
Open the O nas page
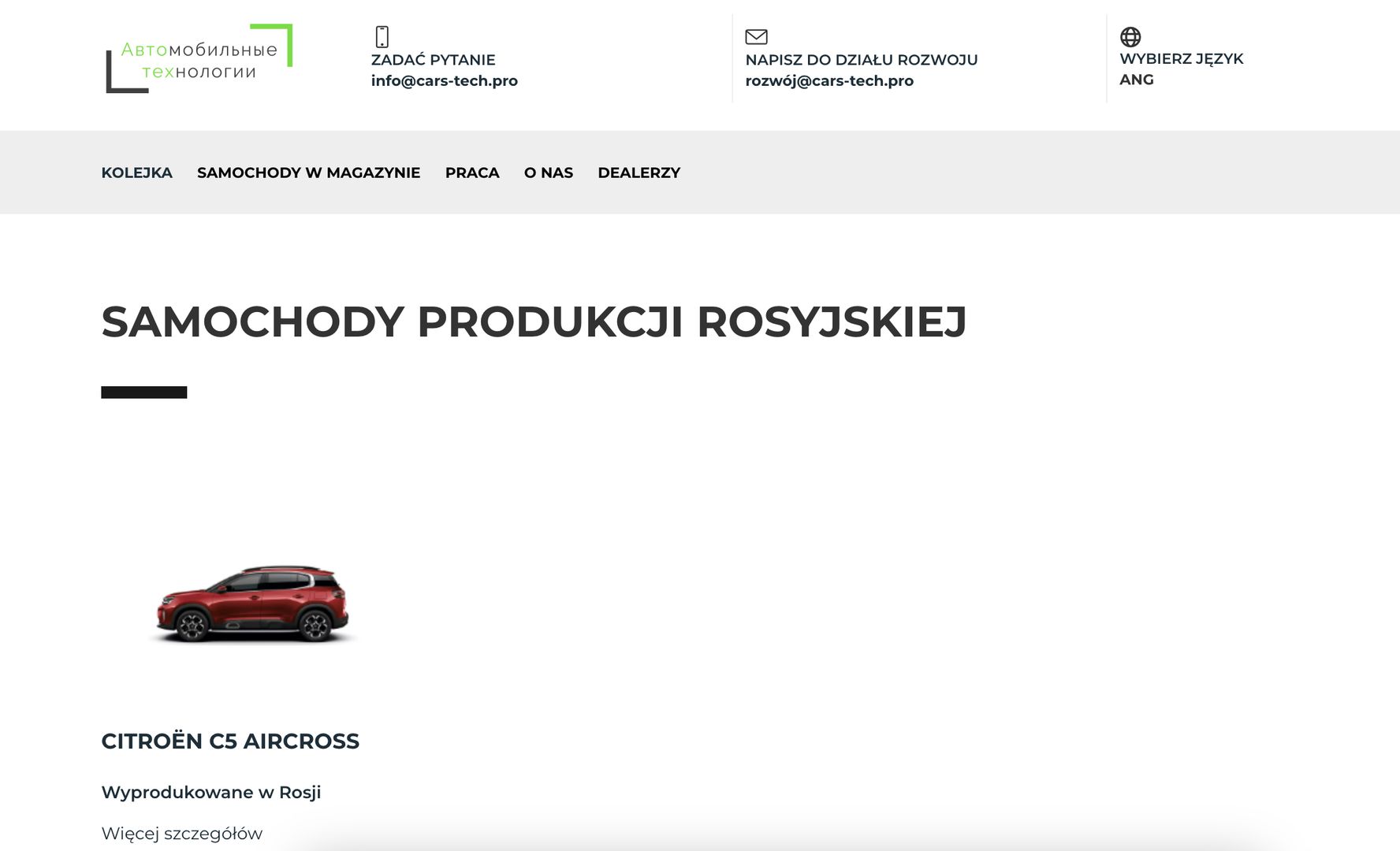(x=549, y=173)
